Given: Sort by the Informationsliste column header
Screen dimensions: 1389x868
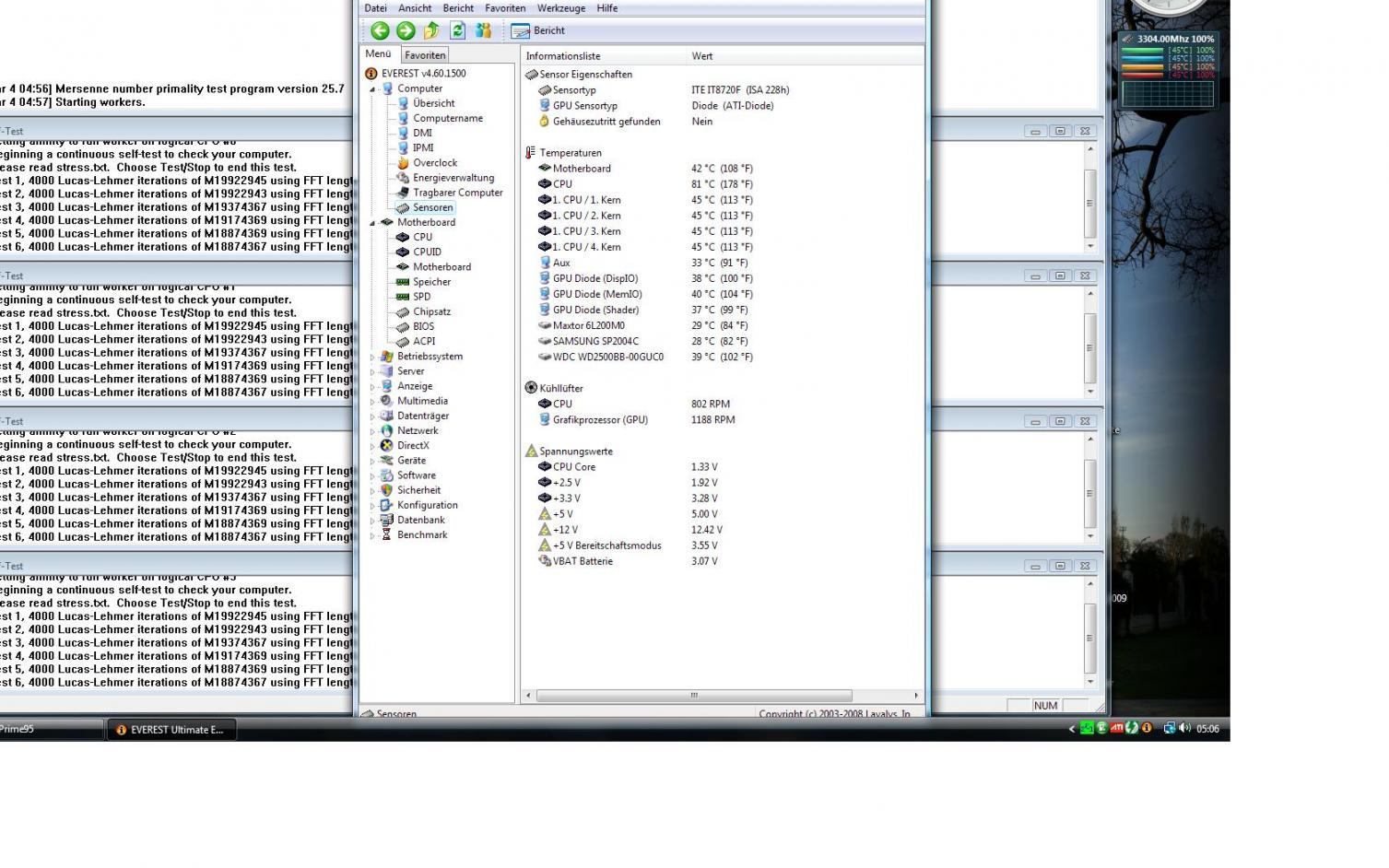Looking at the screenshot, I should pos(604,56).
